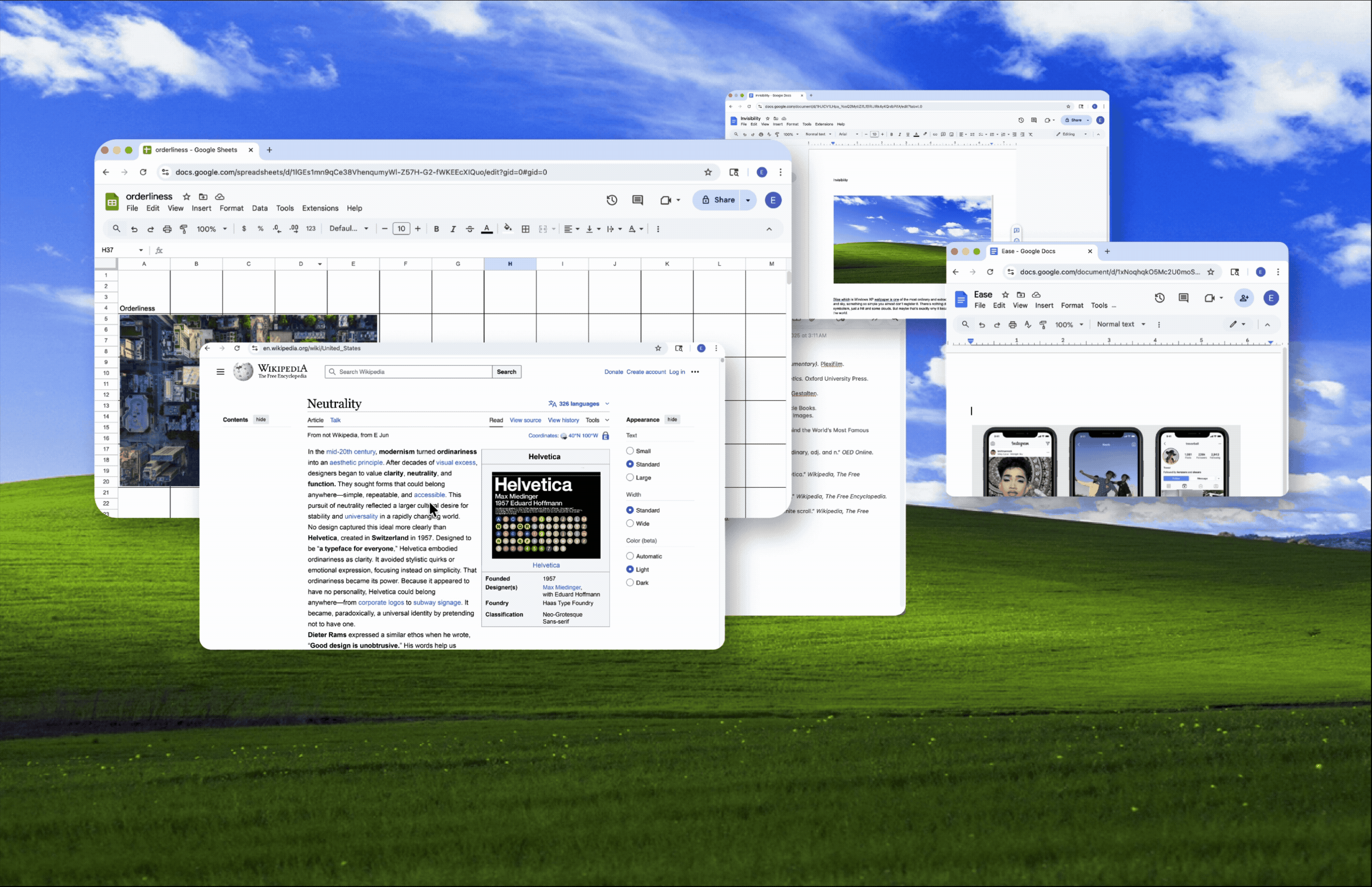Open comments icon in Ease document

[x=1183, y=298]
